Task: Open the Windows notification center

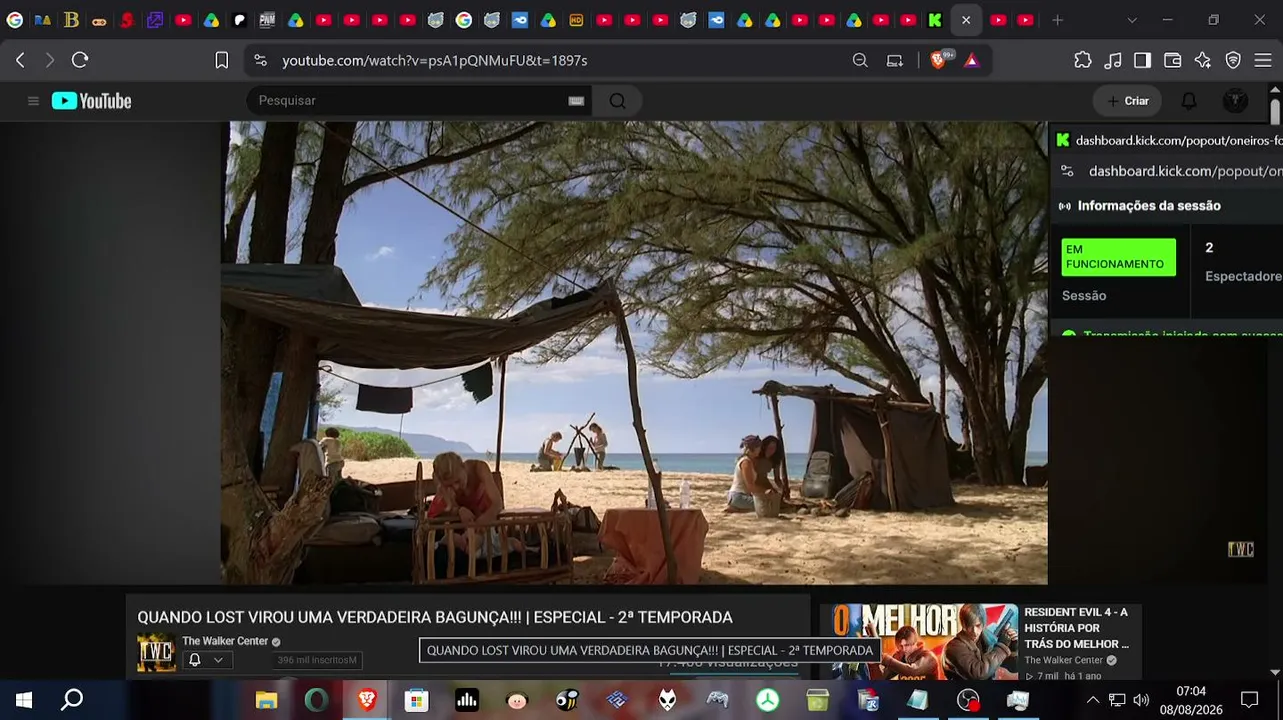Action: point(1250,700)
